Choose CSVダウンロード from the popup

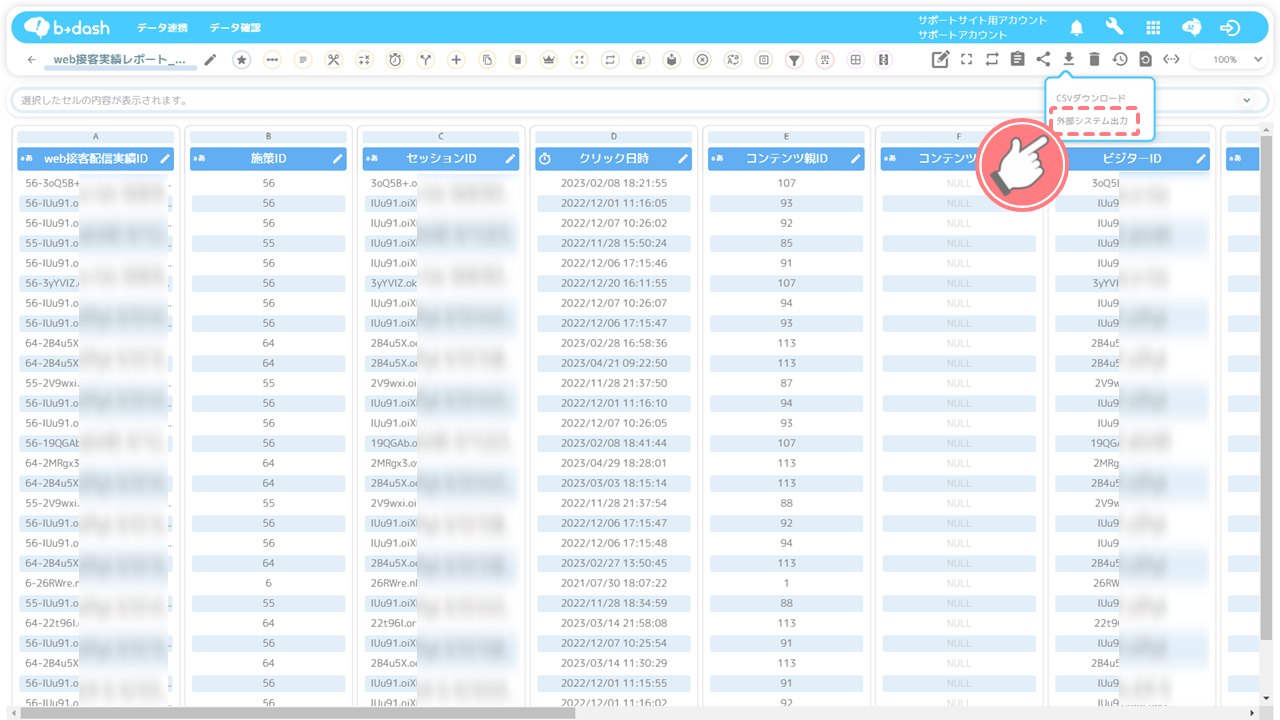(x=1091, y=98)
